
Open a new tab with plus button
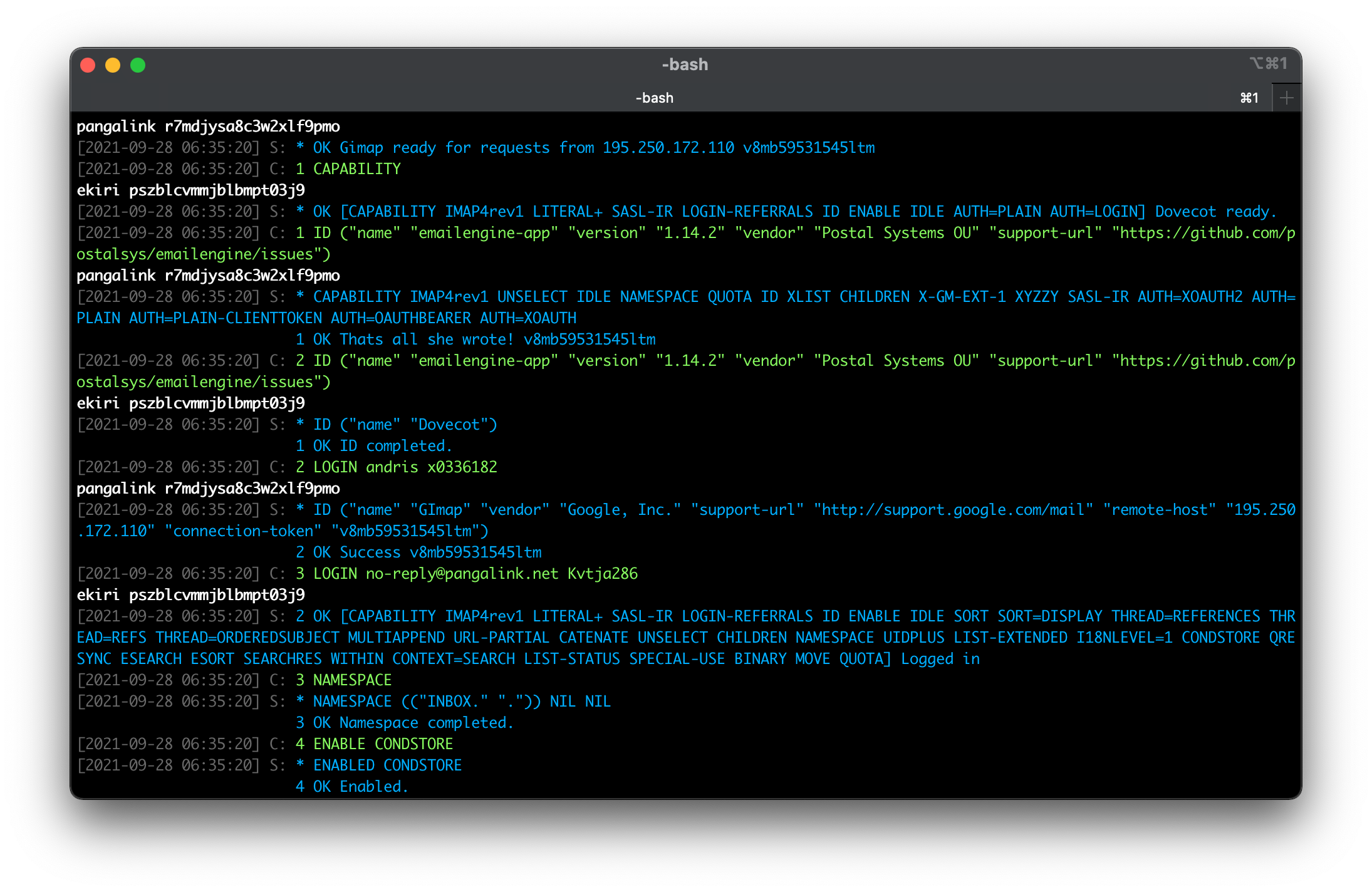(x=1286, y=98)
